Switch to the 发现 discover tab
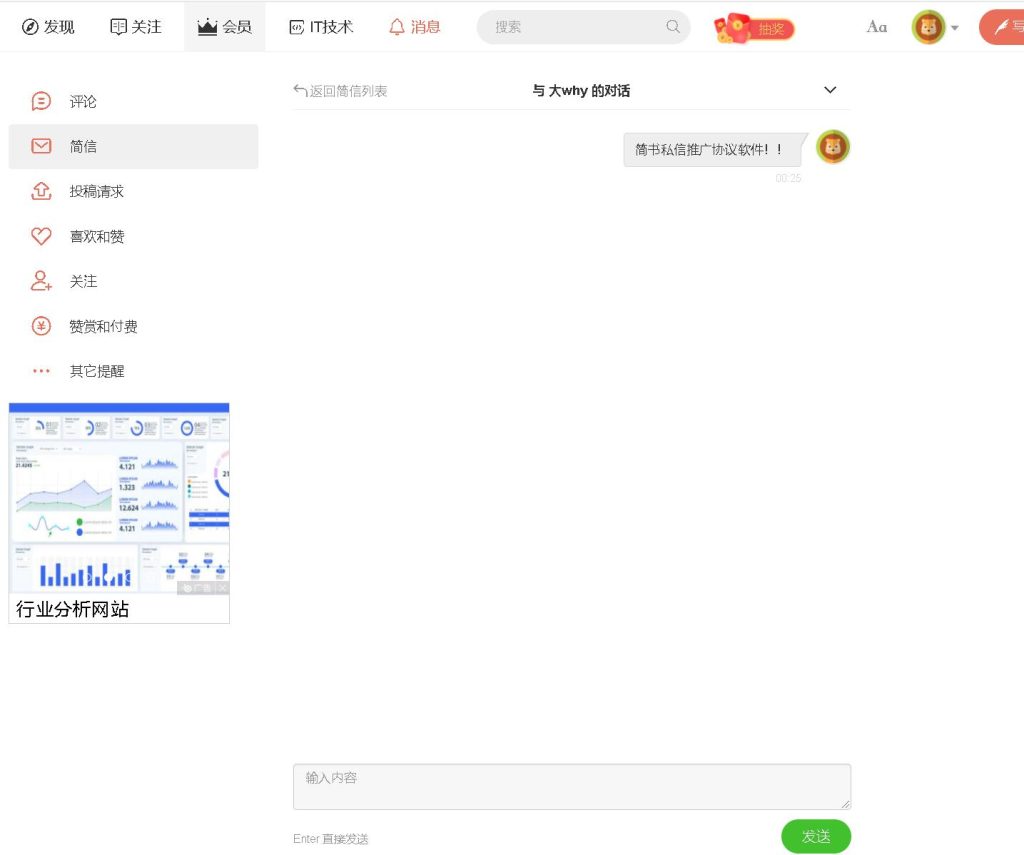Image resolution: width=1024 pixels, height=855 pixels. [x=47, y=27]
